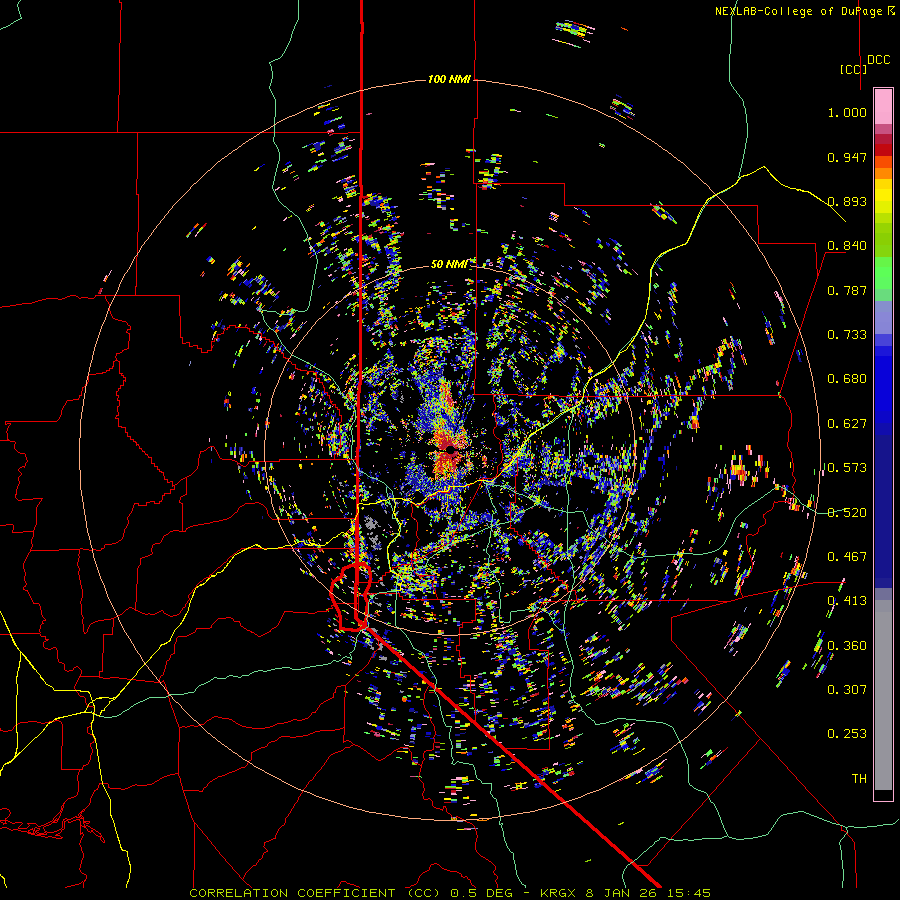Image resolution: width=900 pixels, height=900 pixels.
Task: Pick the gray segment near 0.307
Action: pyautogui.click(x=883, y=695)
